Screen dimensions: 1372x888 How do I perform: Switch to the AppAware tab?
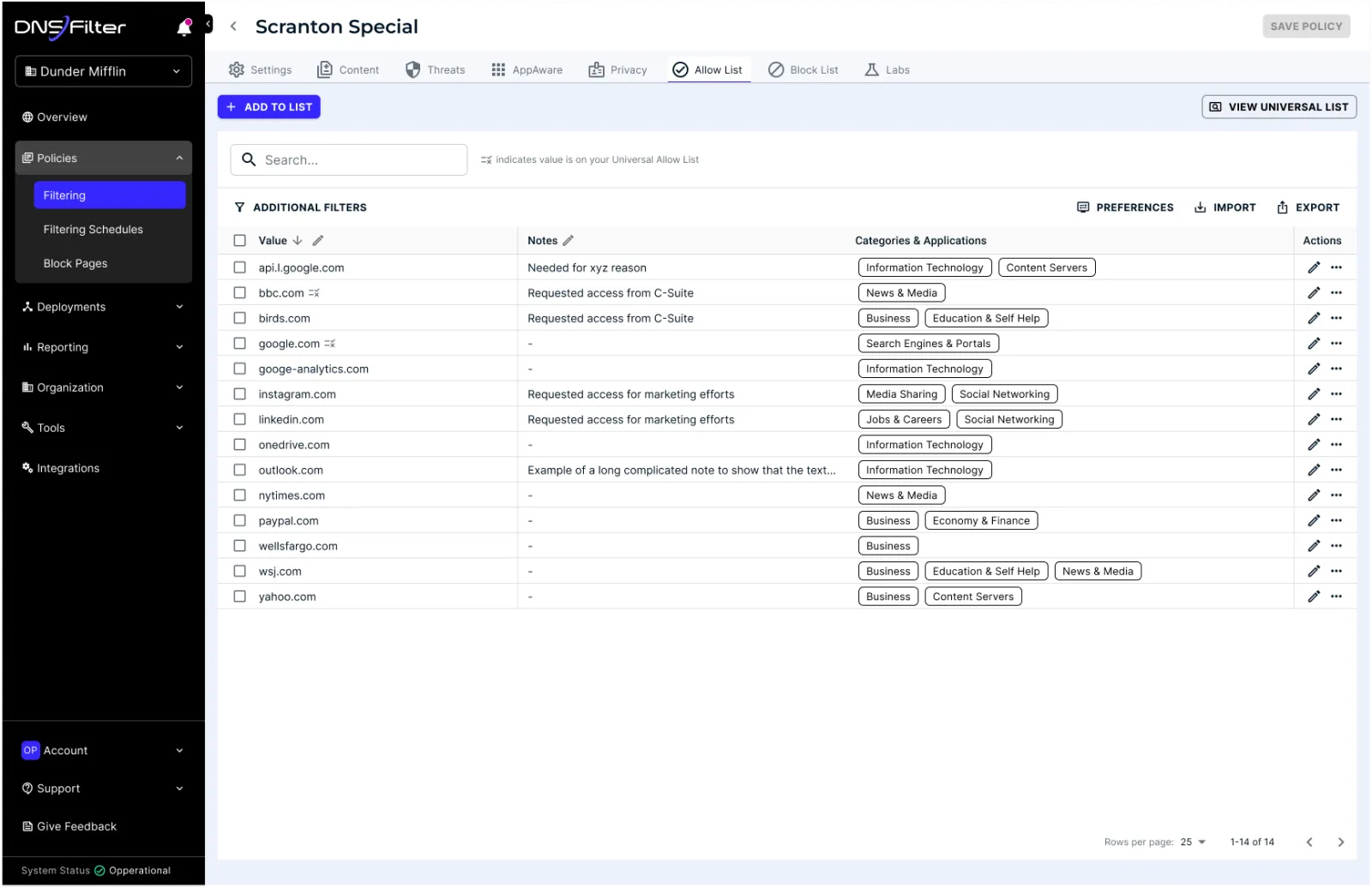(527, 69)
